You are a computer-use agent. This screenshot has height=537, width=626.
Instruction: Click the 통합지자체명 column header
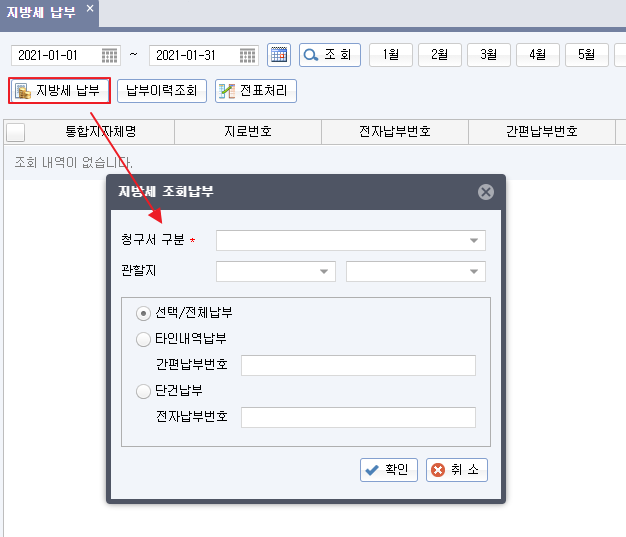tap(101, 131)
